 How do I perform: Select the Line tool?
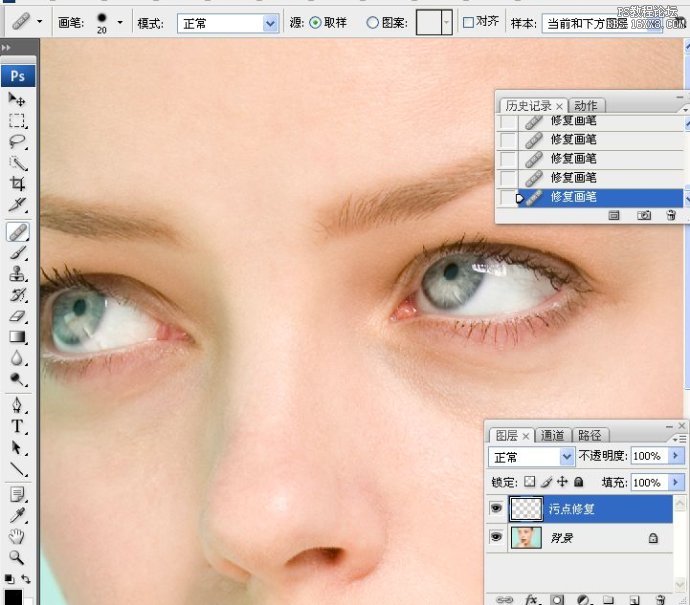point(17,469)
